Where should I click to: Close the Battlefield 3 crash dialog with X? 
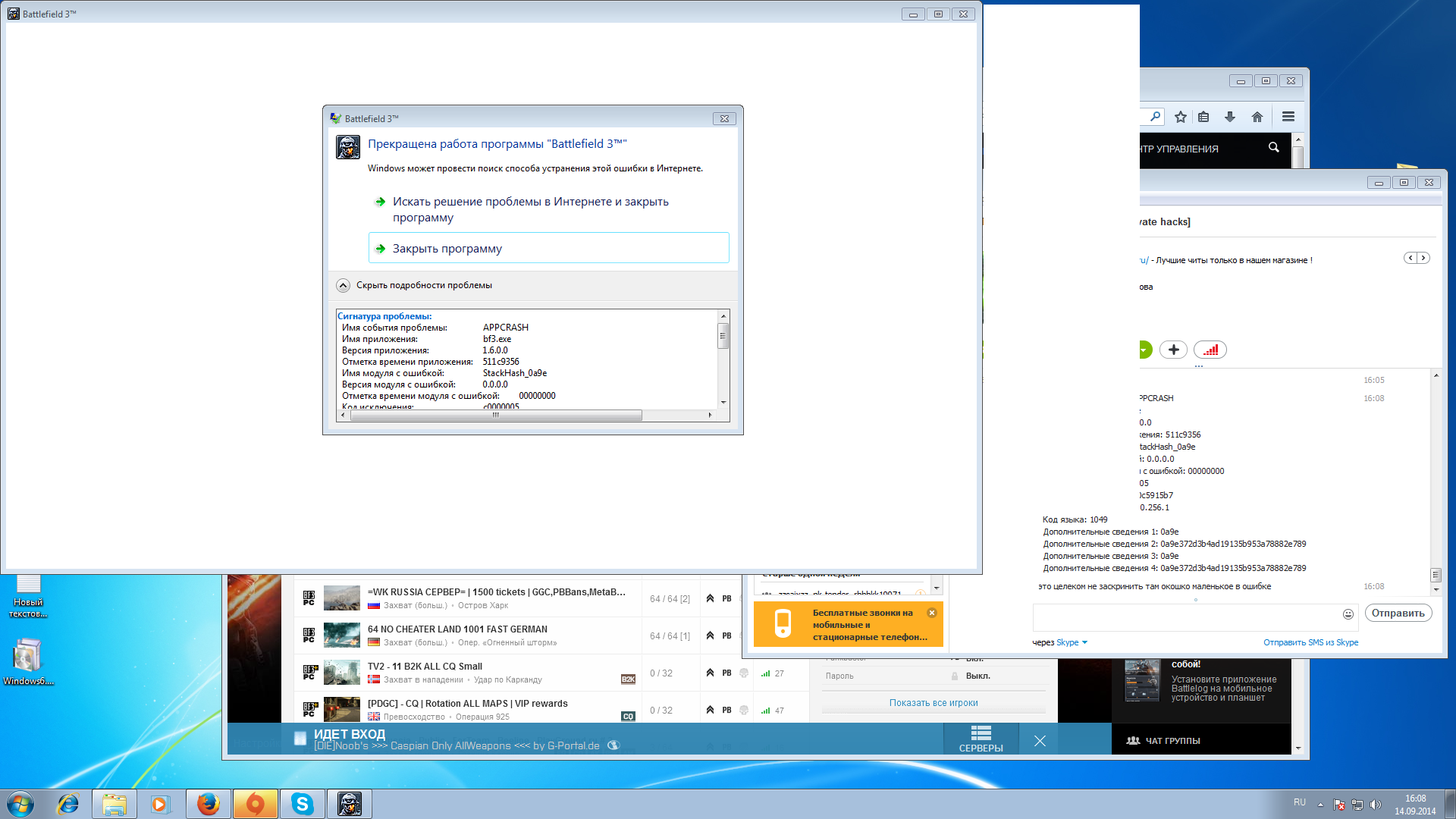coord(724,118)
